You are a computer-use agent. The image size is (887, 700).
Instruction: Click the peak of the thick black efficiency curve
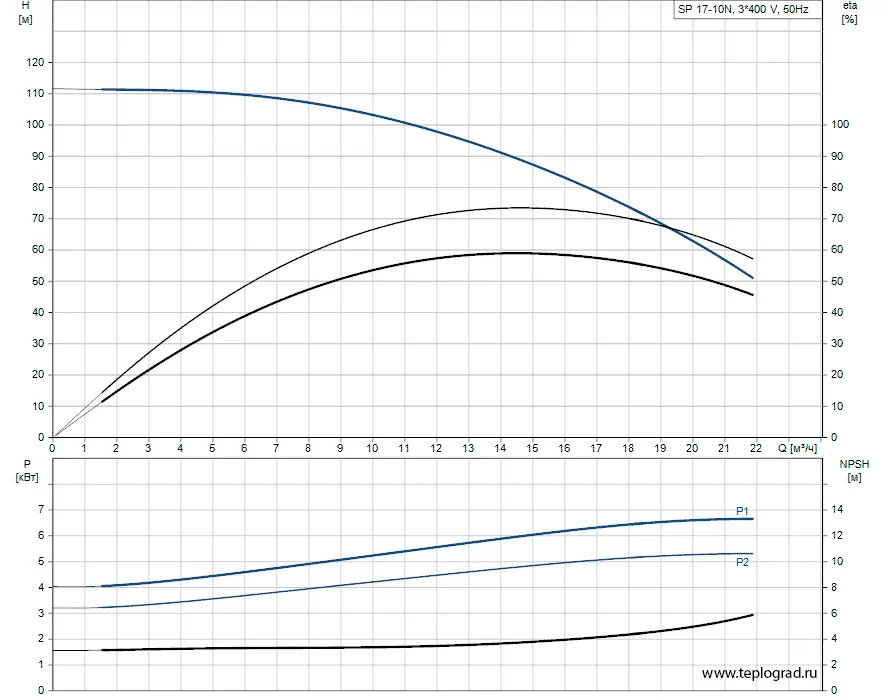[x=515, y=253]
